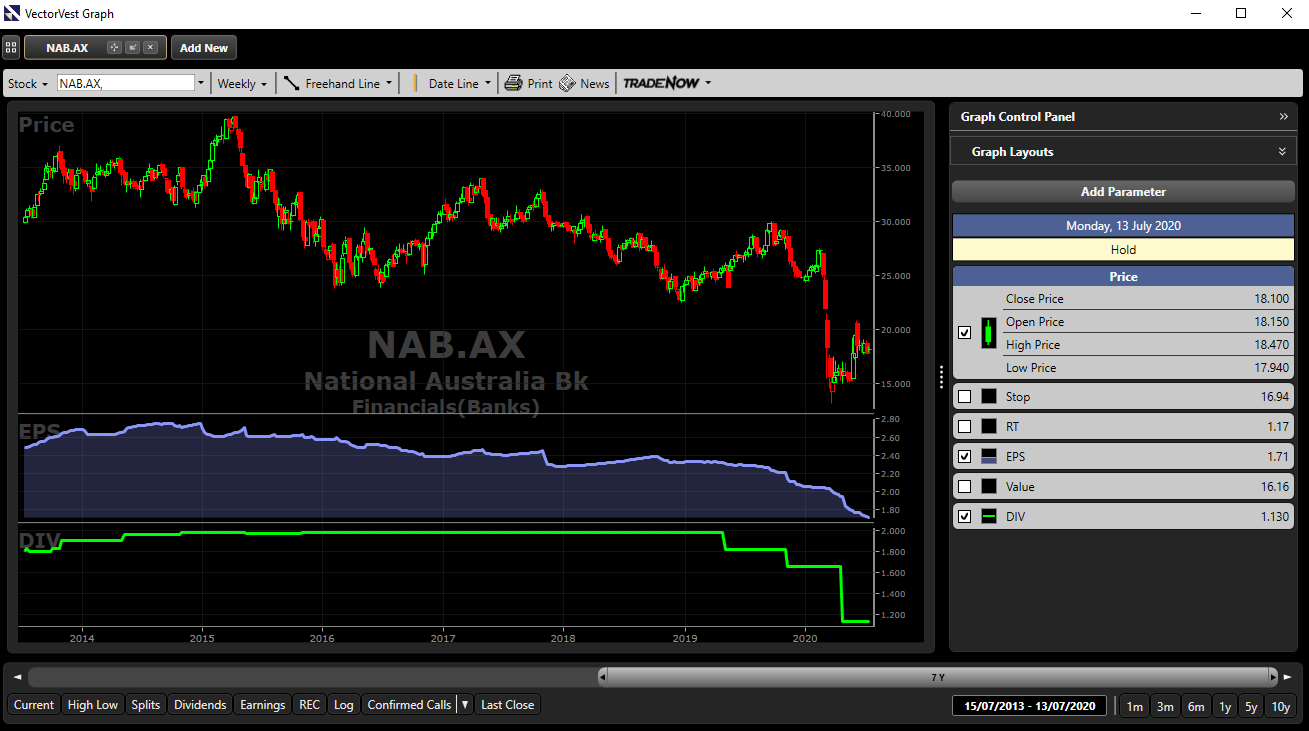Click the Price section header
Screen dimensions: 1309x731
[x=1123, y=277]
